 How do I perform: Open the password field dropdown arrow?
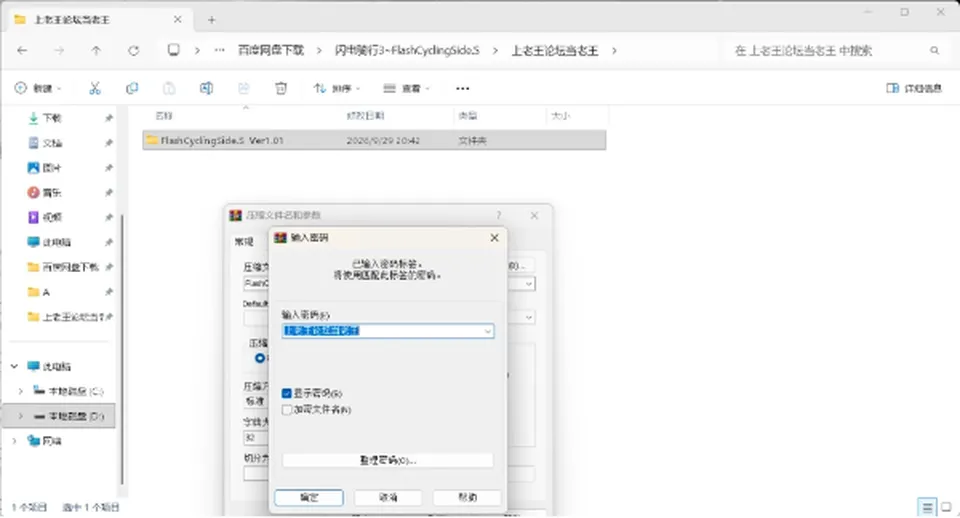(x=487, y=331)
